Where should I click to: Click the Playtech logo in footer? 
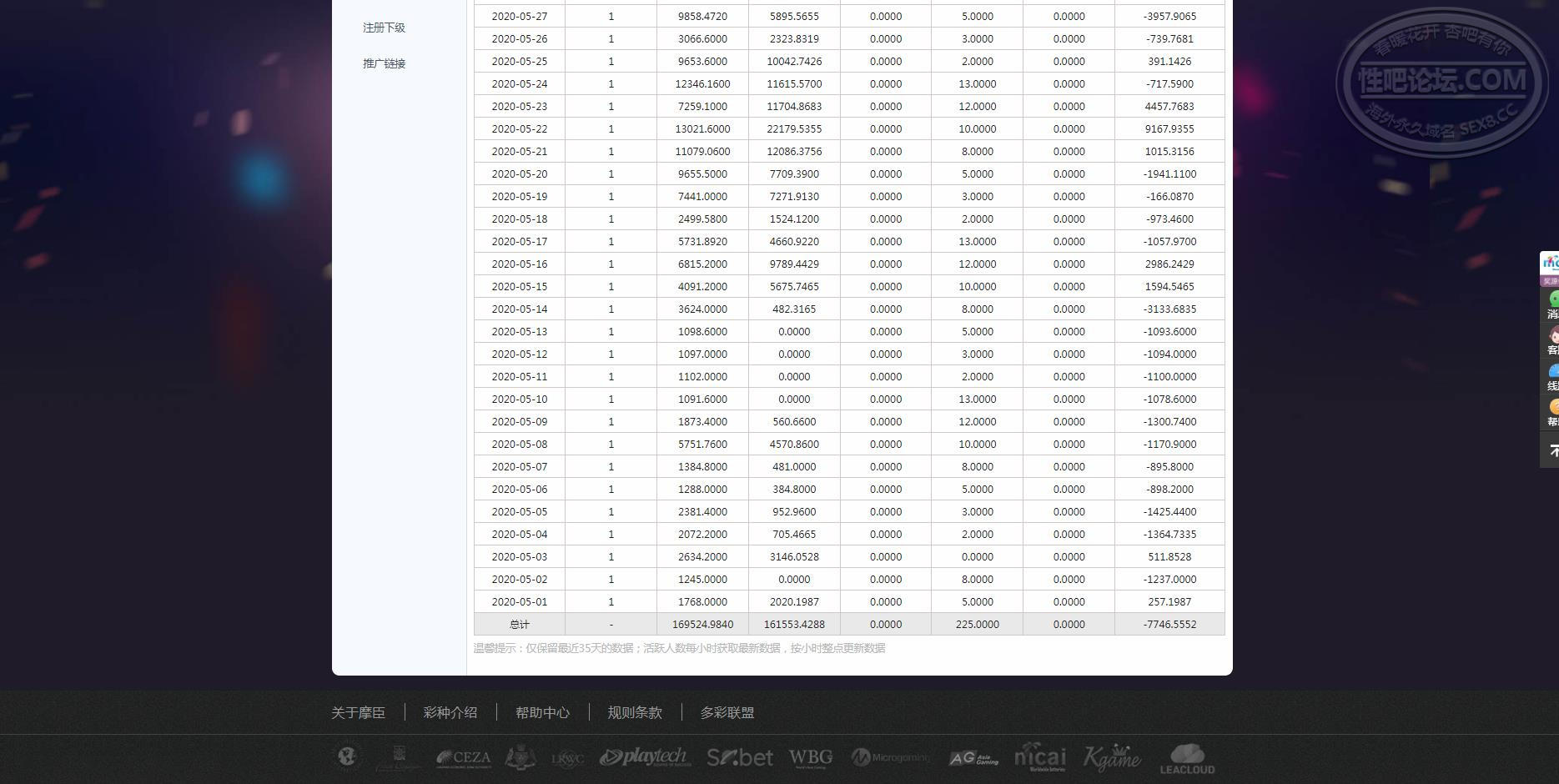point(645,756)
